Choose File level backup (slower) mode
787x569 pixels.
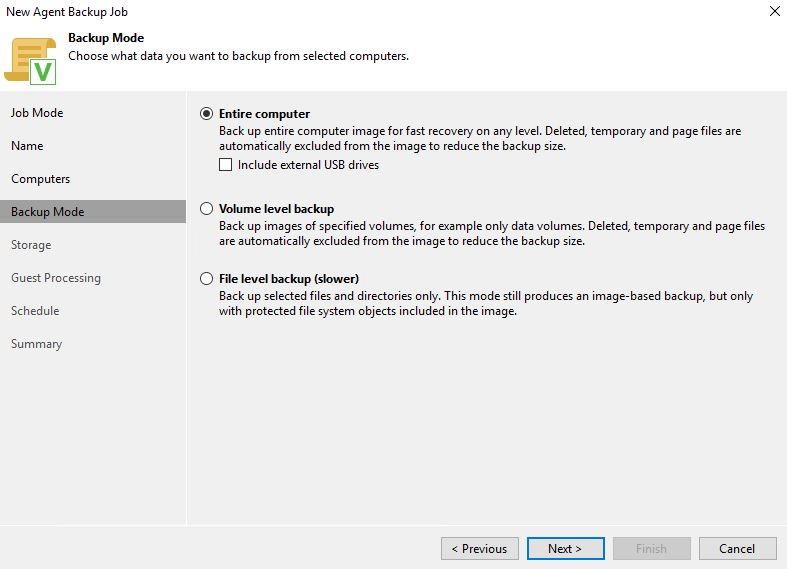(x=206, y=278)
